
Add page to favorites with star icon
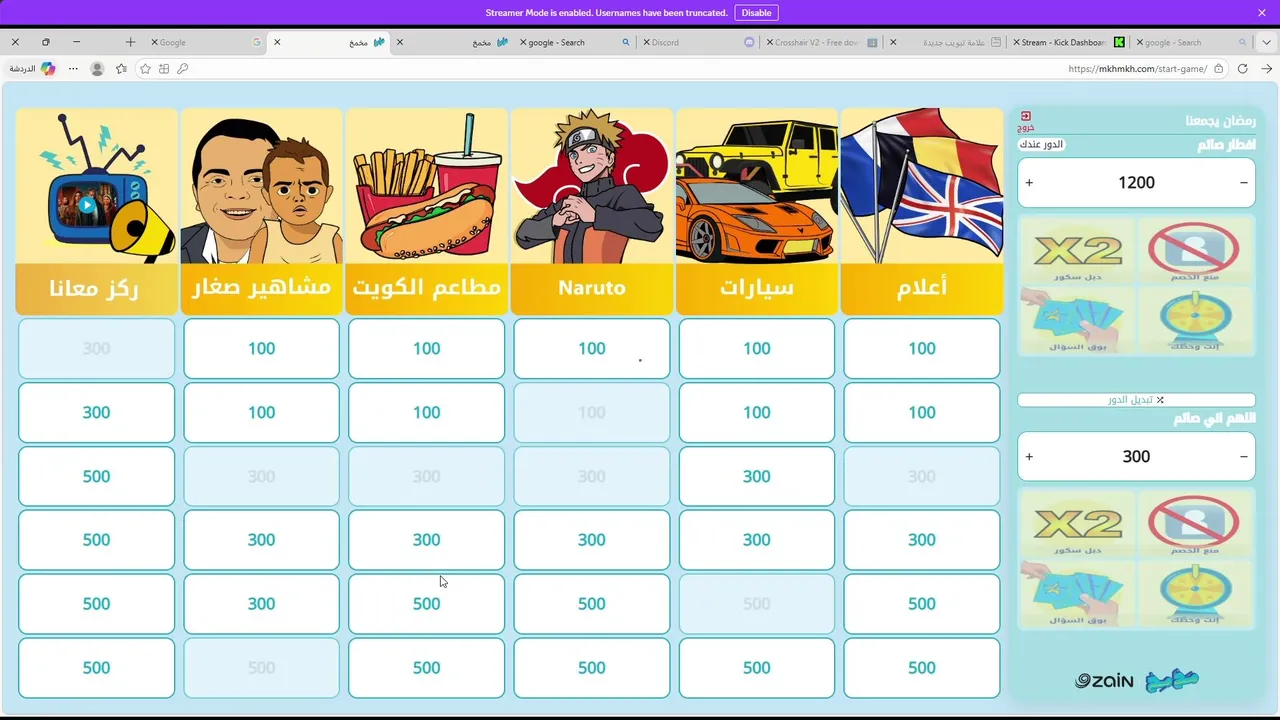click(145, 69)
